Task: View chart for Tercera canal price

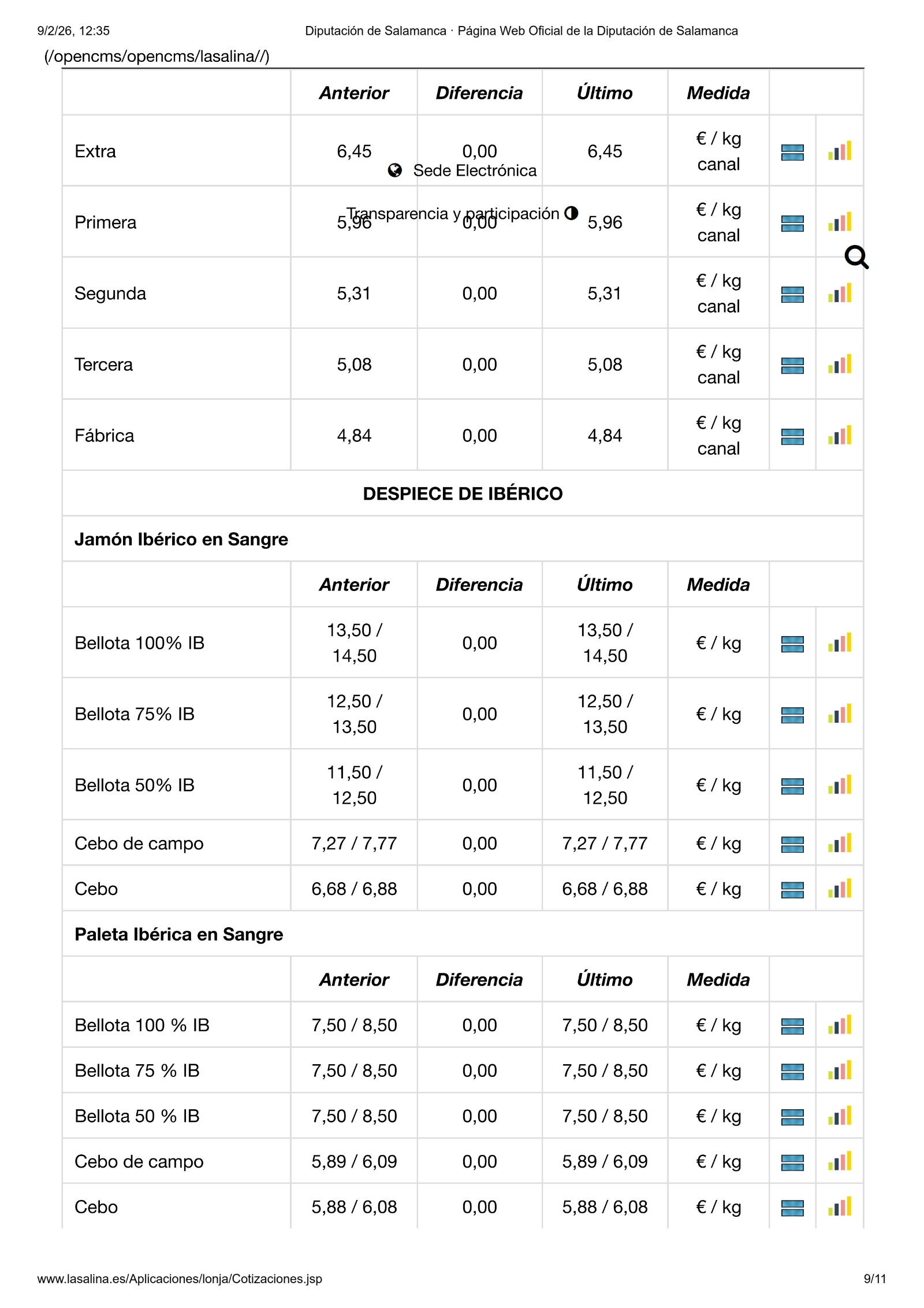Action: click(x=839, y=365)
